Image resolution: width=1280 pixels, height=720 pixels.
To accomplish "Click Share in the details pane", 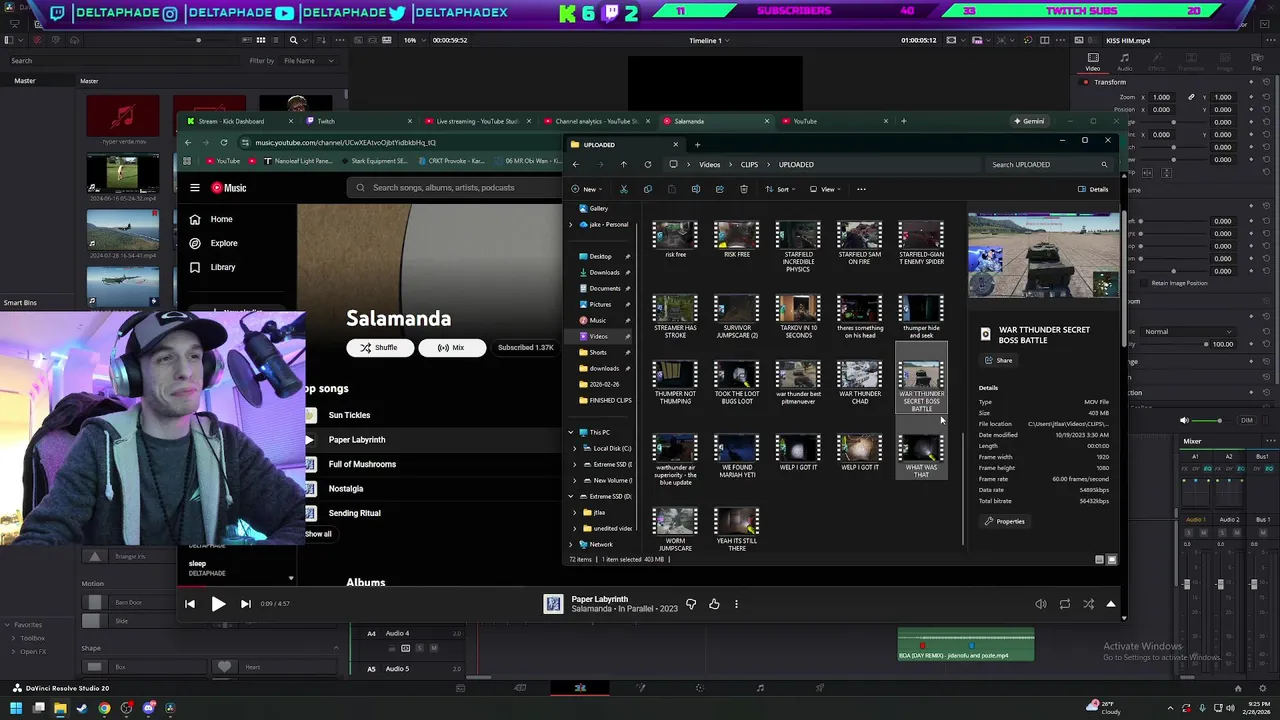I will pos(998,360).
